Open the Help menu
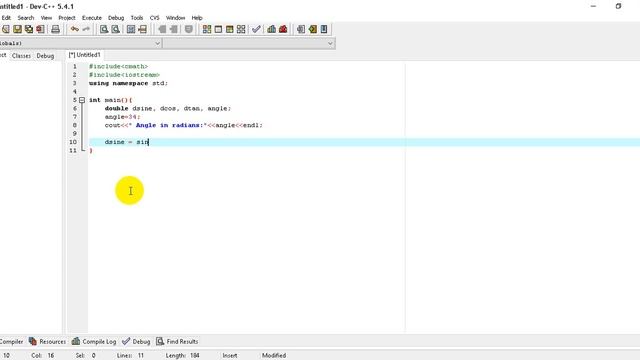This screenshot has width=640, height=360. point(197,18)
